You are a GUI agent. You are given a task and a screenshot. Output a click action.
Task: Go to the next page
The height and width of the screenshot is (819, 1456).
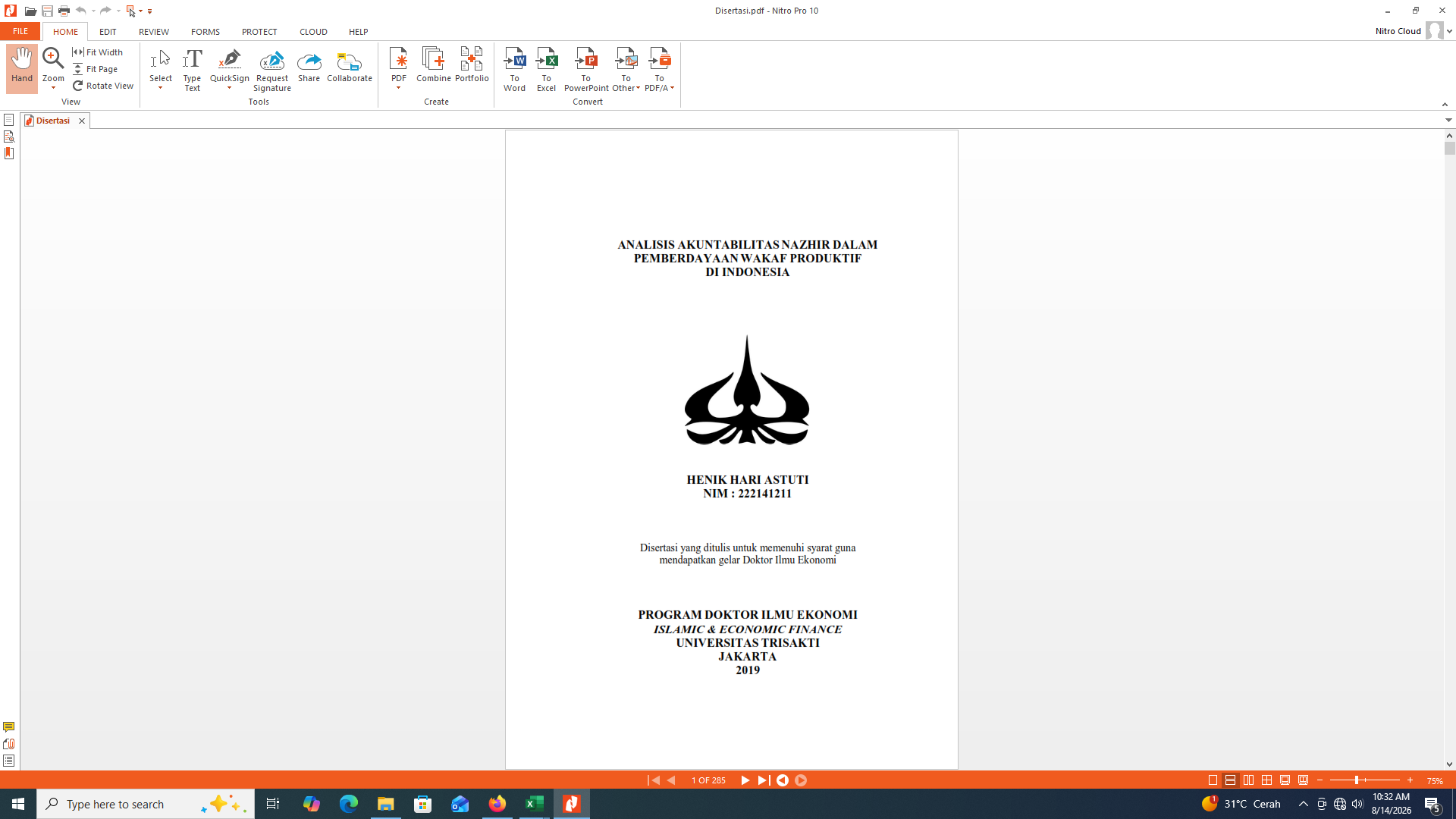coord(745,780)
